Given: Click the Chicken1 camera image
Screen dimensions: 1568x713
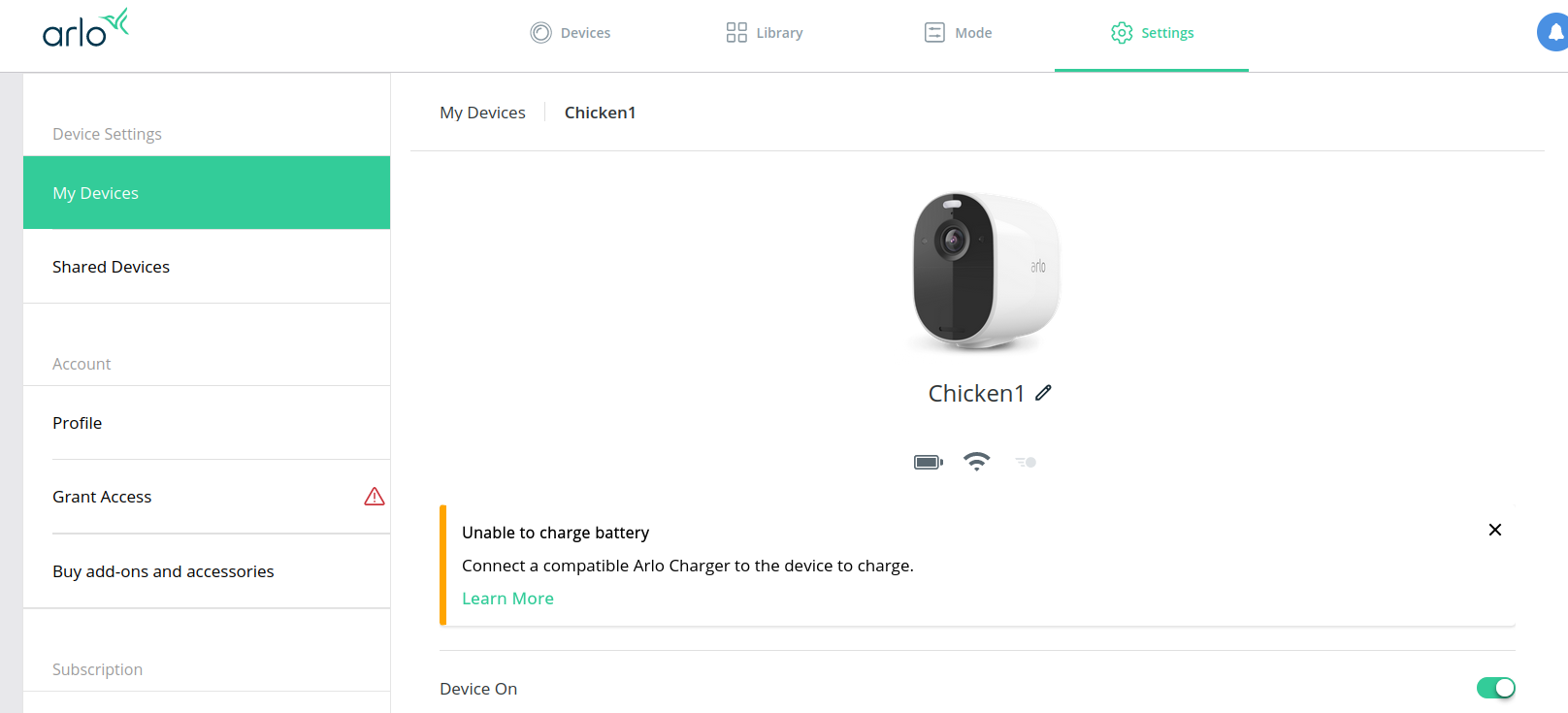Looking at the screenshot, I should (985, 271).
